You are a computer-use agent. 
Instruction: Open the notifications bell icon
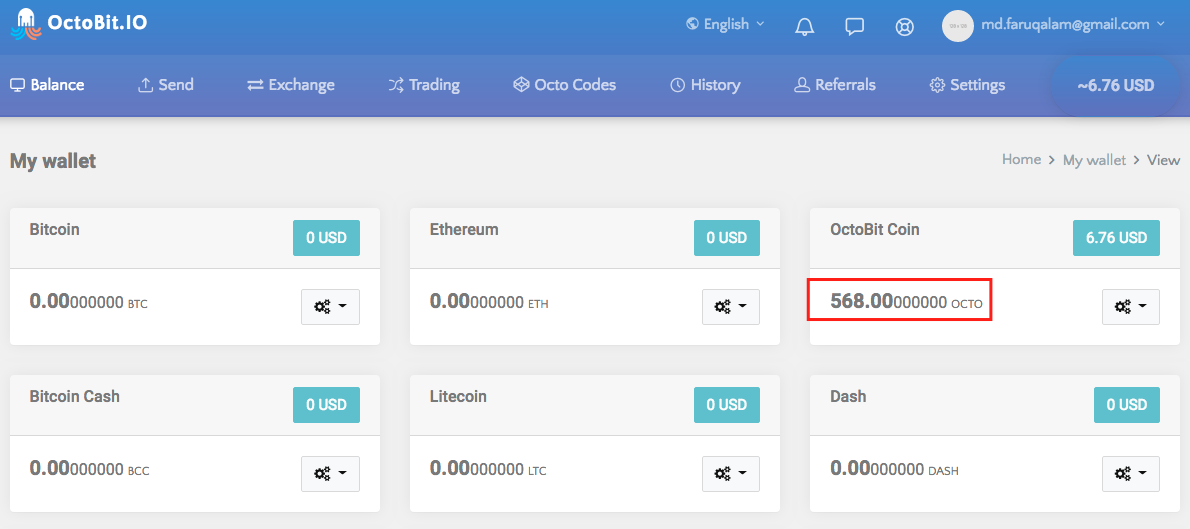804,27
